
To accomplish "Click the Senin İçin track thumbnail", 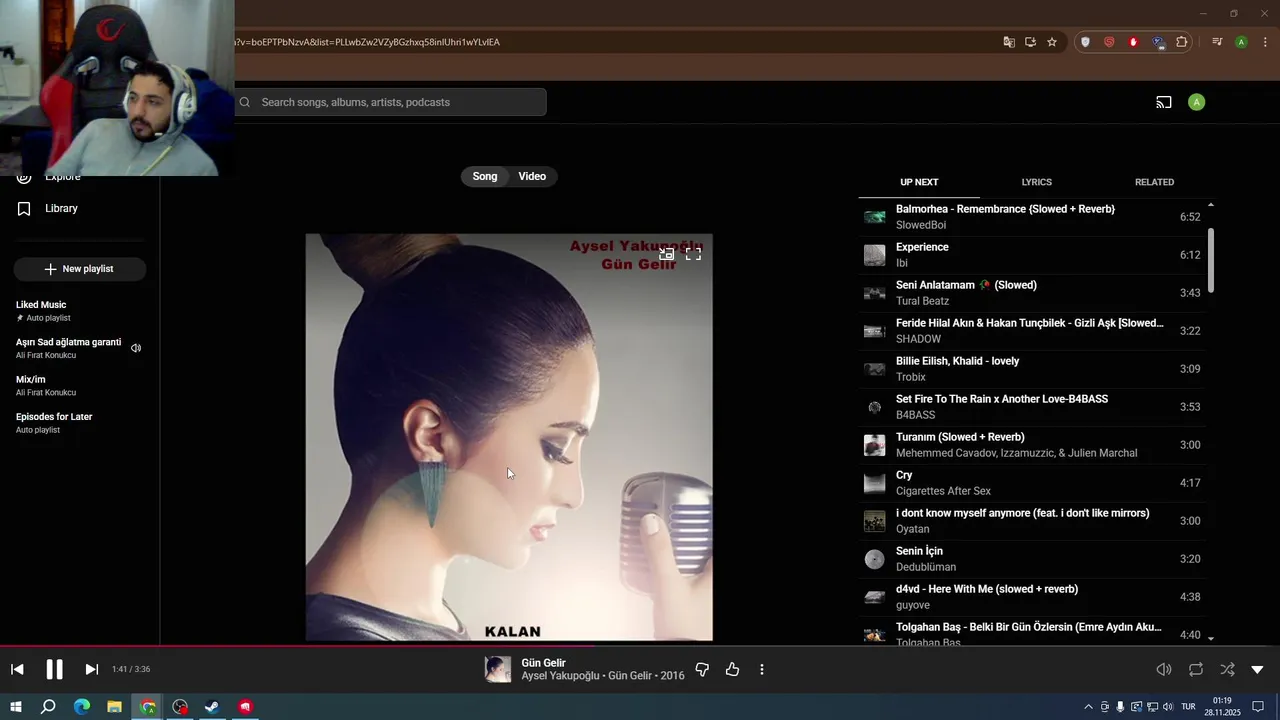I will click(x=875, y=559).
